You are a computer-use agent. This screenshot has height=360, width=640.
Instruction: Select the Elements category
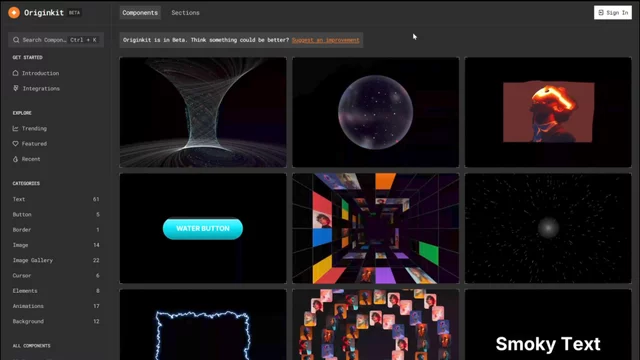coord(56,291)
